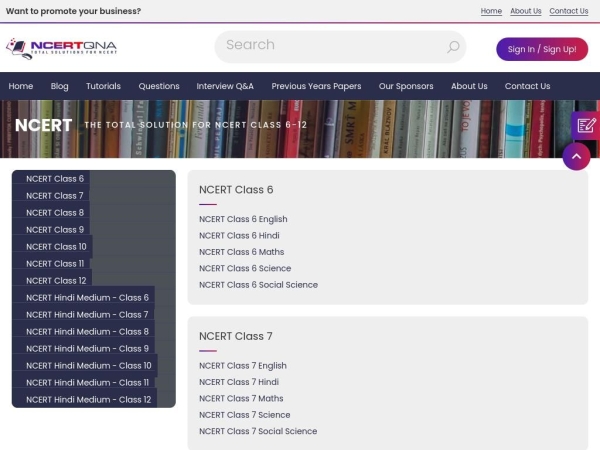Viewport: 600px width, 450px height.
Task: Select NCERT Class 6 in sidebar
Action: pos(55,179)
